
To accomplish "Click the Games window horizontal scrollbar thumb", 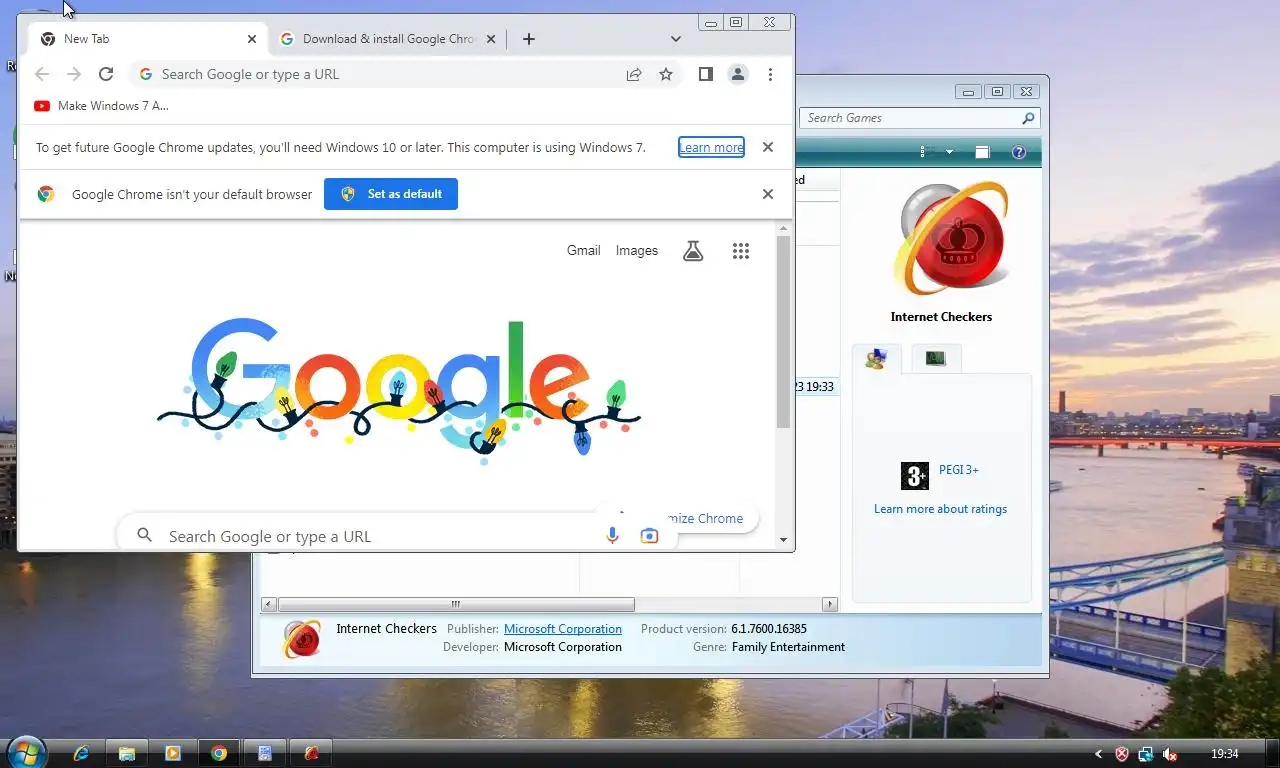I will click(x=456, y=604).
